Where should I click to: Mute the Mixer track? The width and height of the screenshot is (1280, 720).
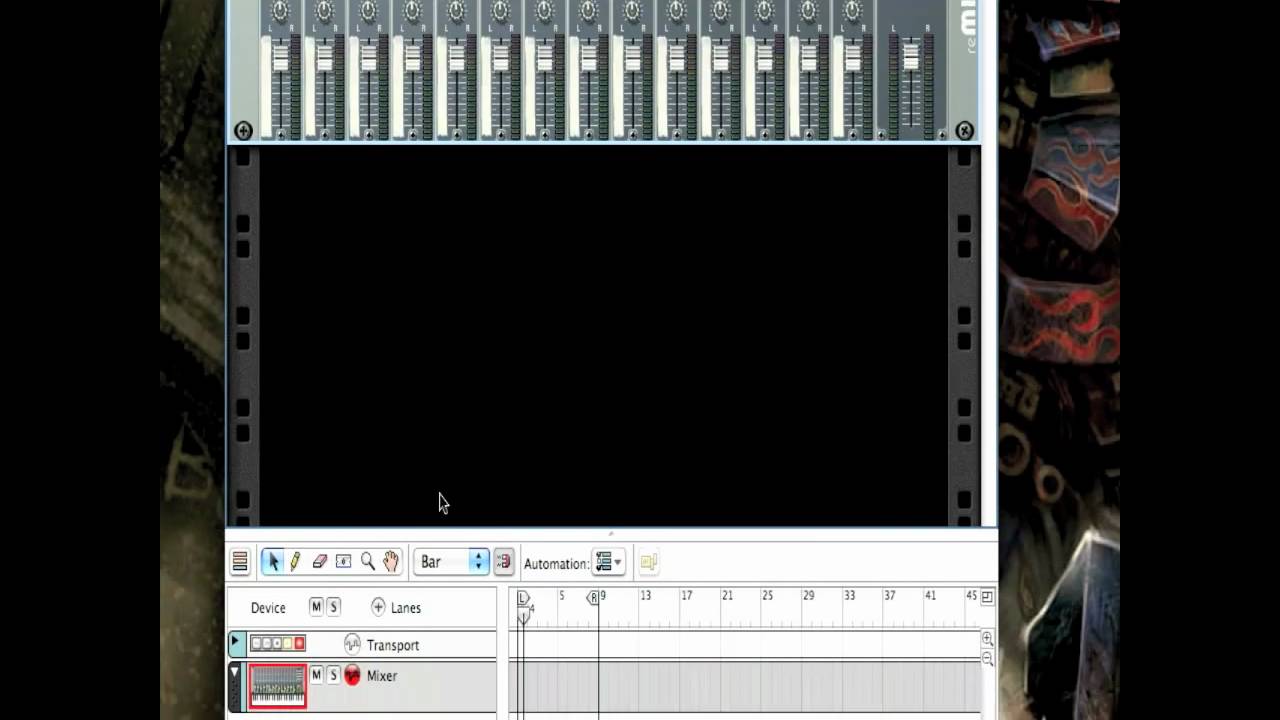[x=316, y=675]
